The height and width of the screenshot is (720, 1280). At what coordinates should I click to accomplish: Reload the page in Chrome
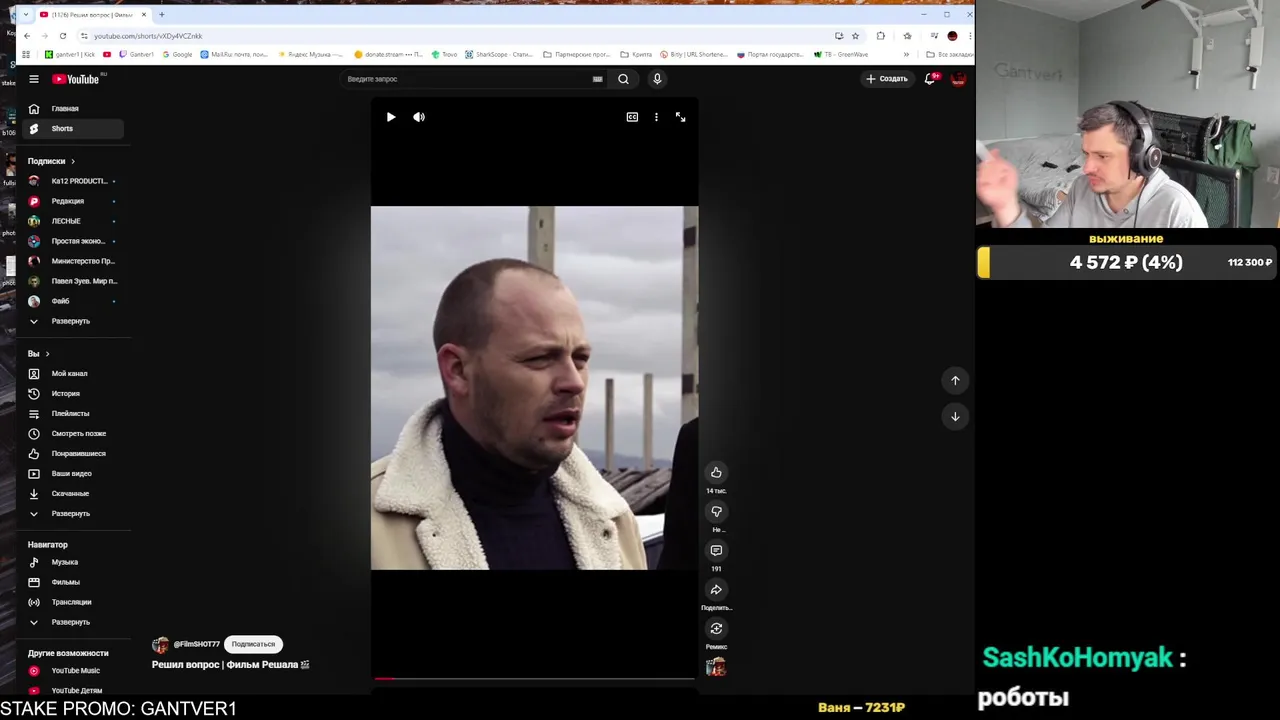pyautogui.click(x=63, y=36)
